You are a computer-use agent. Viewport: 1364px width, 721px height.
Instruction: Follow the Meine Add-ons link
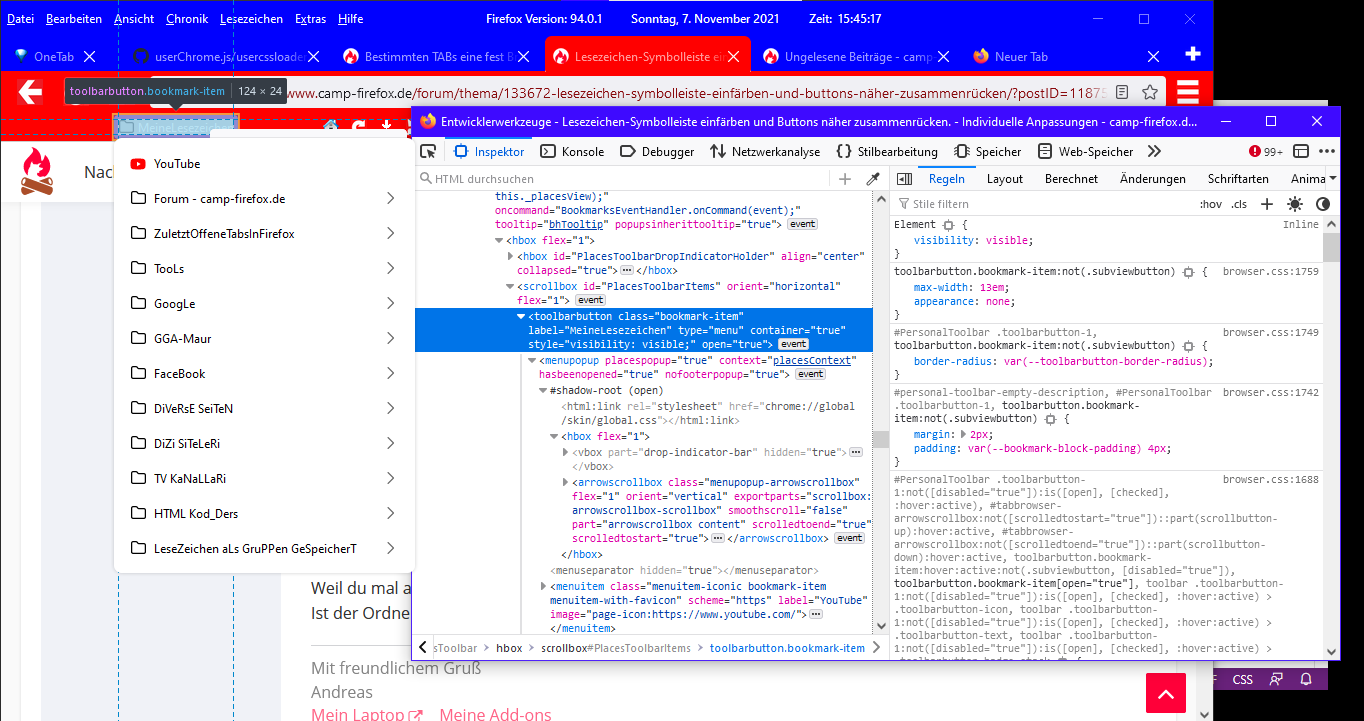tap(494, 714)
